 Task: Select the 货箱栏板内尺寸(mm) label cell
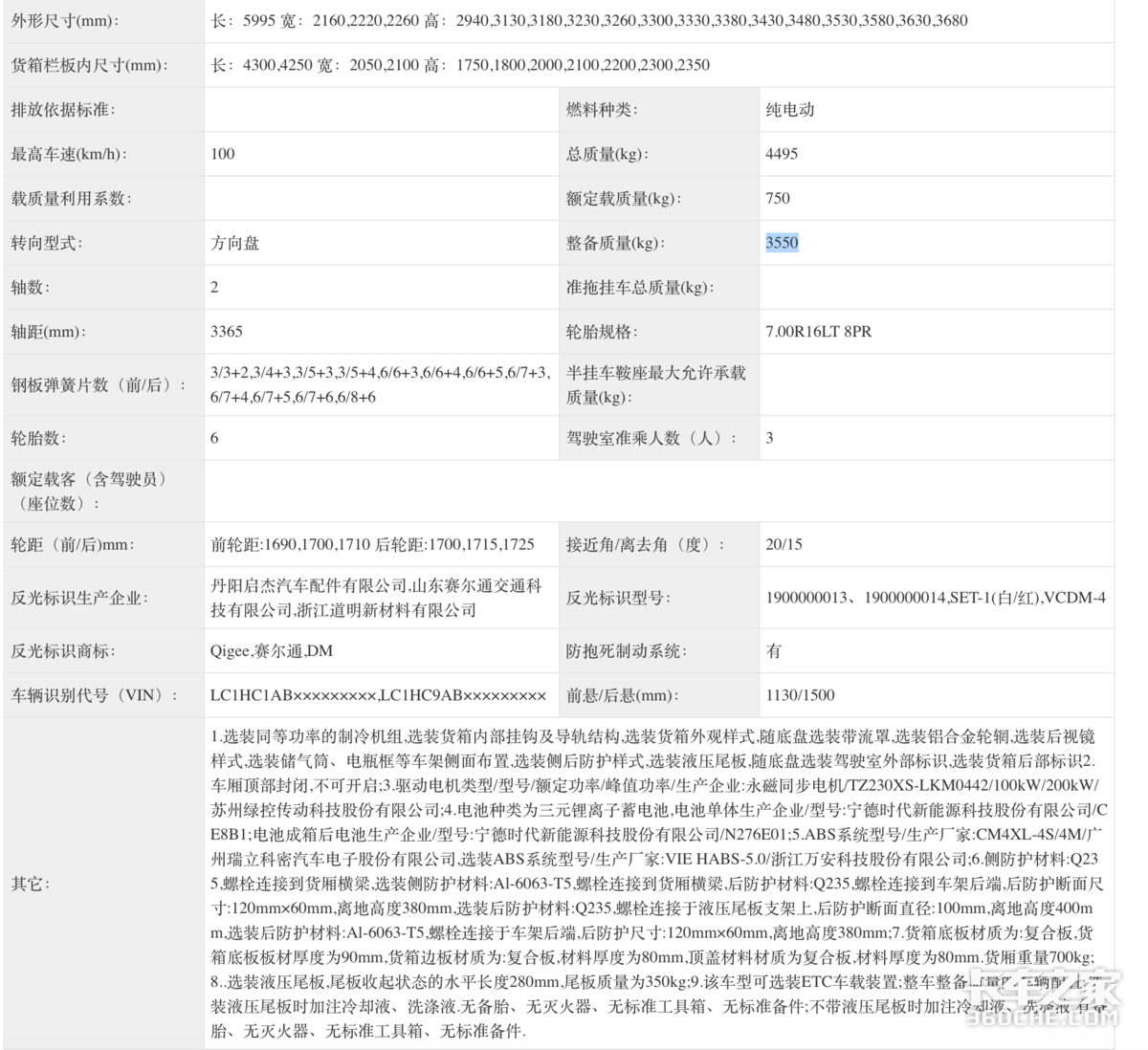(x=89, y=65)
